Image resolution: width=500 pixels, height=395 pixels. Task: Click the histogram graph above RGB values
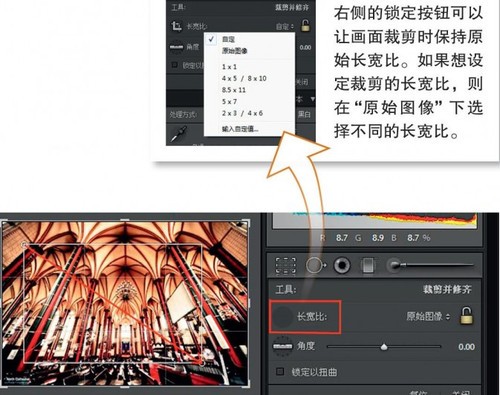375,220
